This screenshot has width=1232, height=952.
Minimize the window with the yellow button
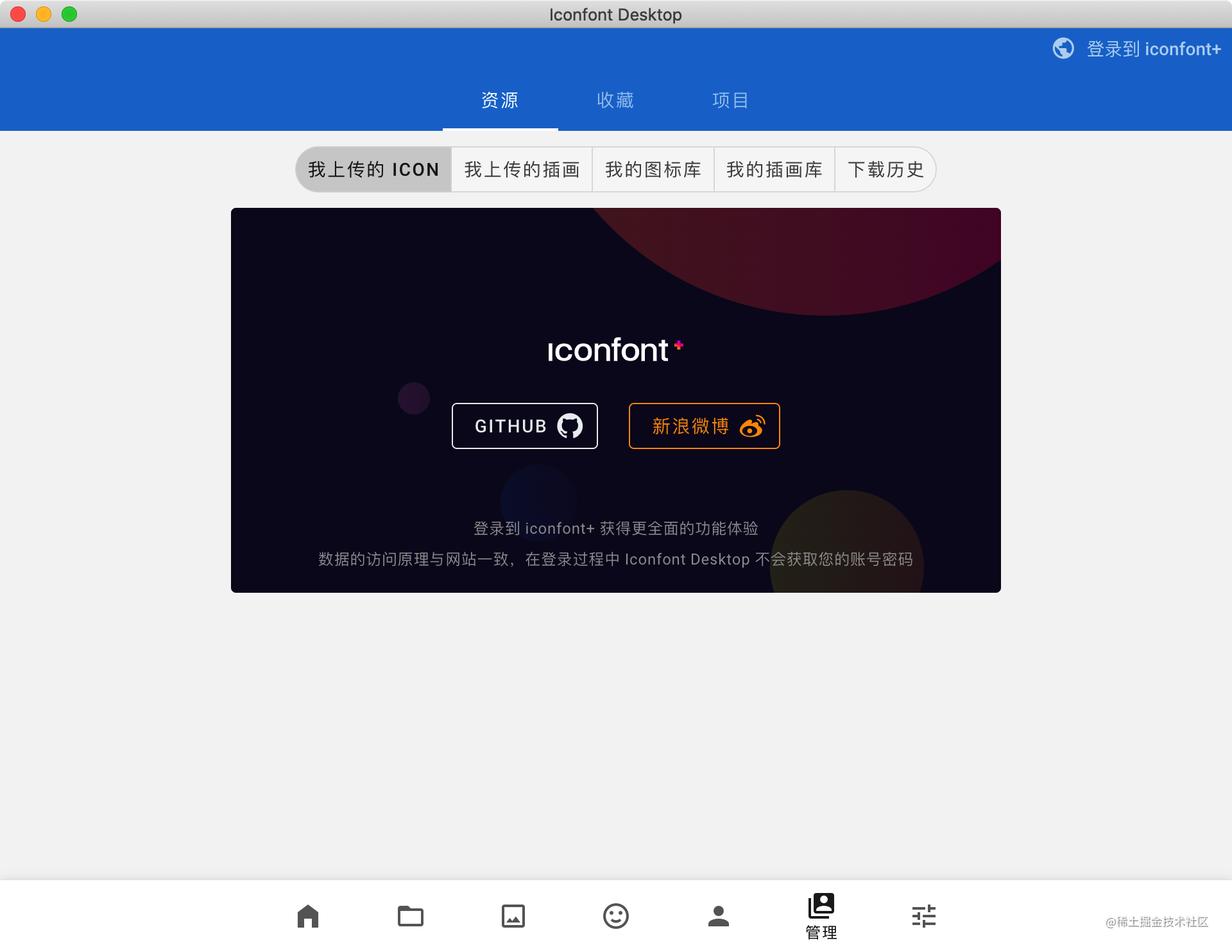click(44, 14)
